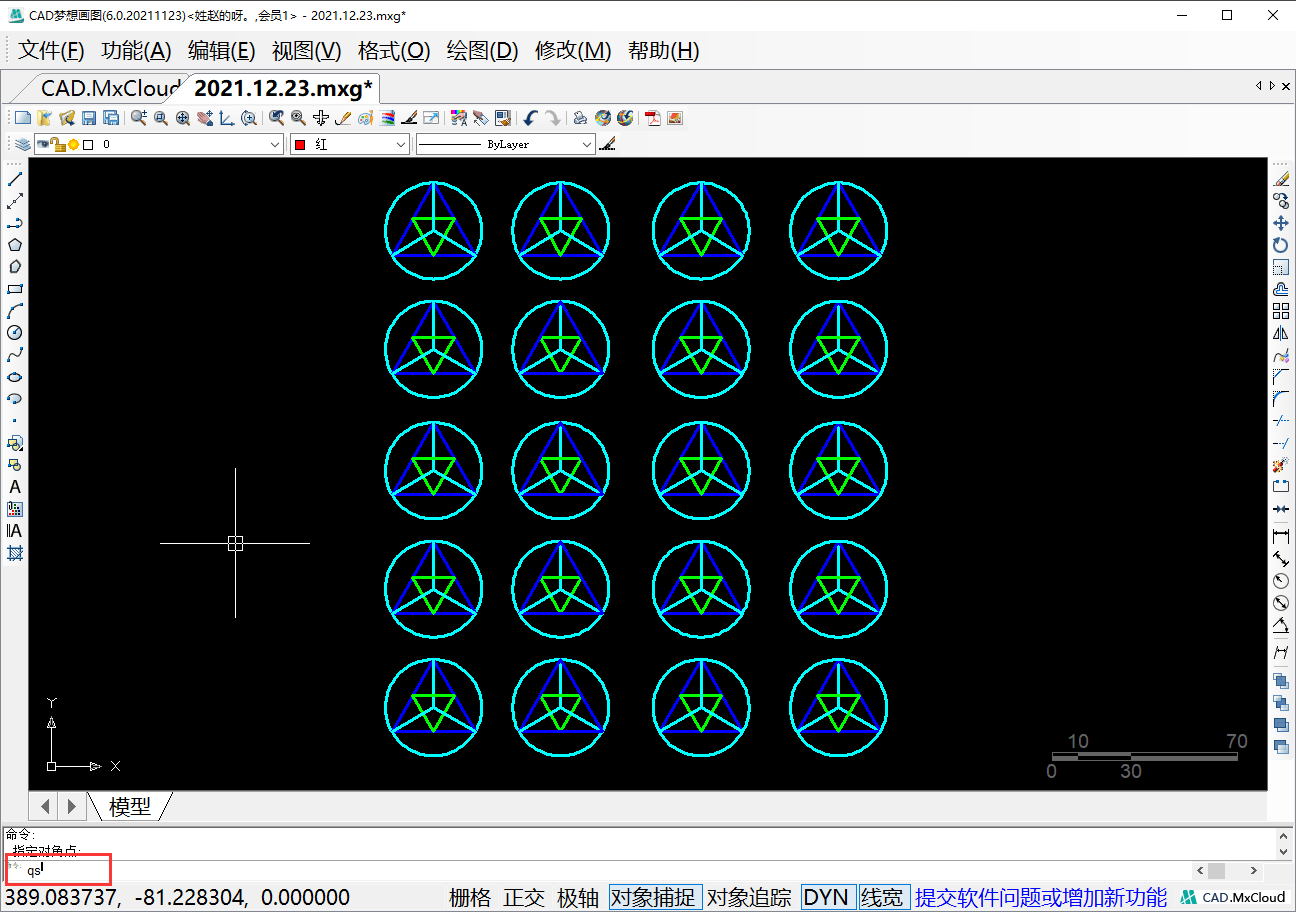Select the 模型 model tab

[x=130, y=806]
